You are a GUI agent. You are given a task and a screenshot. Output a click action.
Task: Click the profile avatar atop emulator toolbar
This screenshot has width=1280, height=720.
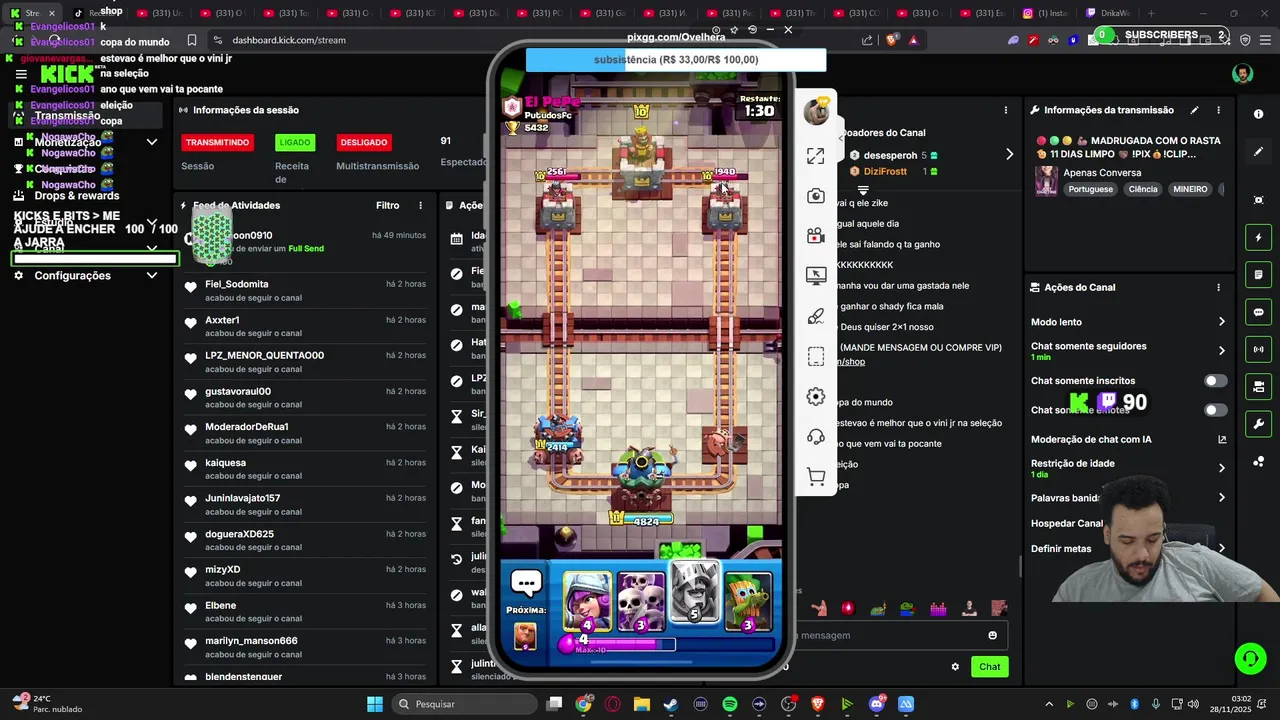pos(817,112)
